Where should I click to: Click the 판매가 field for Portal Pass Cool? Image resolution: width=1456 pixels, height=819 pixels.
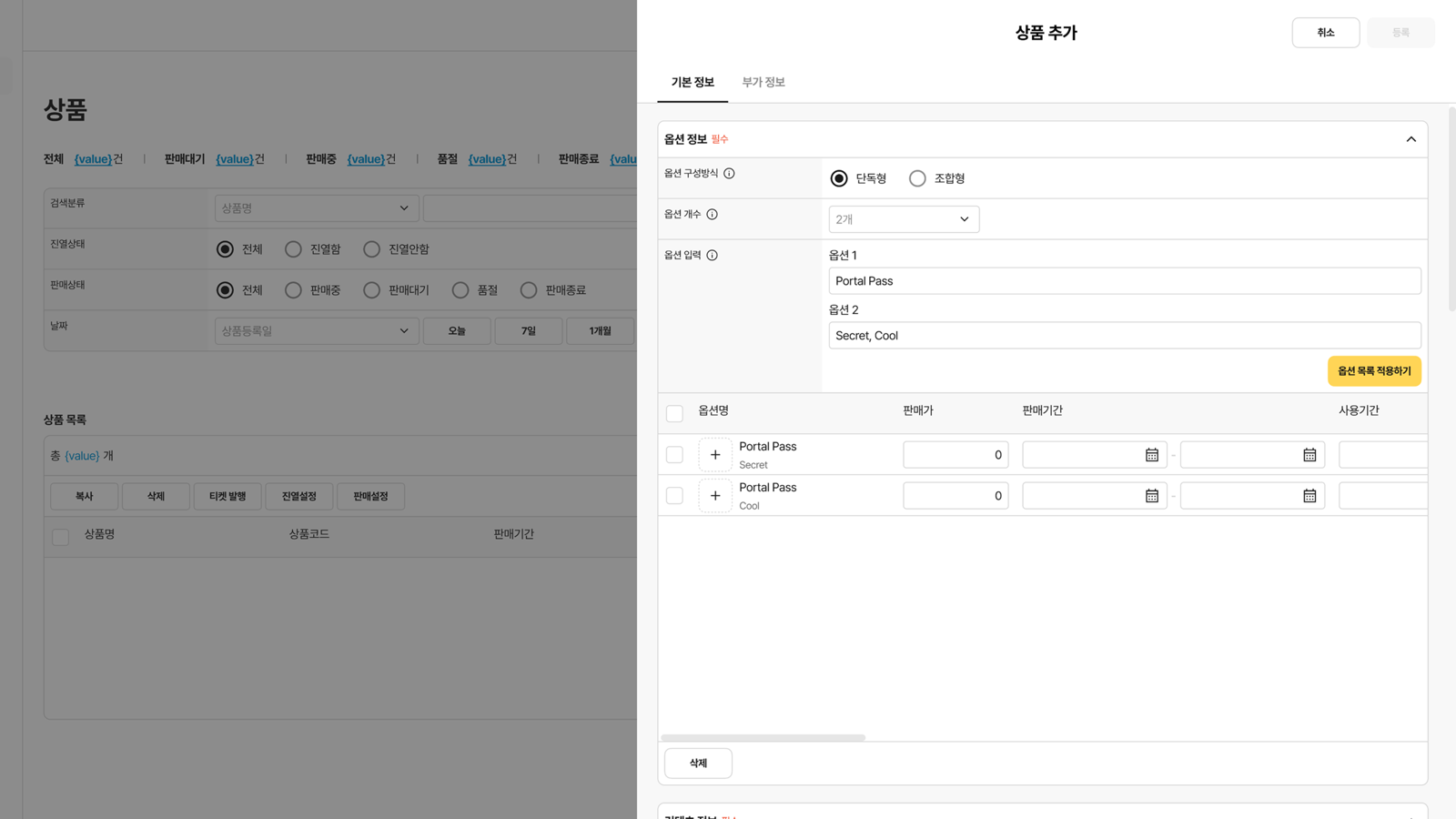click(955, 496)
